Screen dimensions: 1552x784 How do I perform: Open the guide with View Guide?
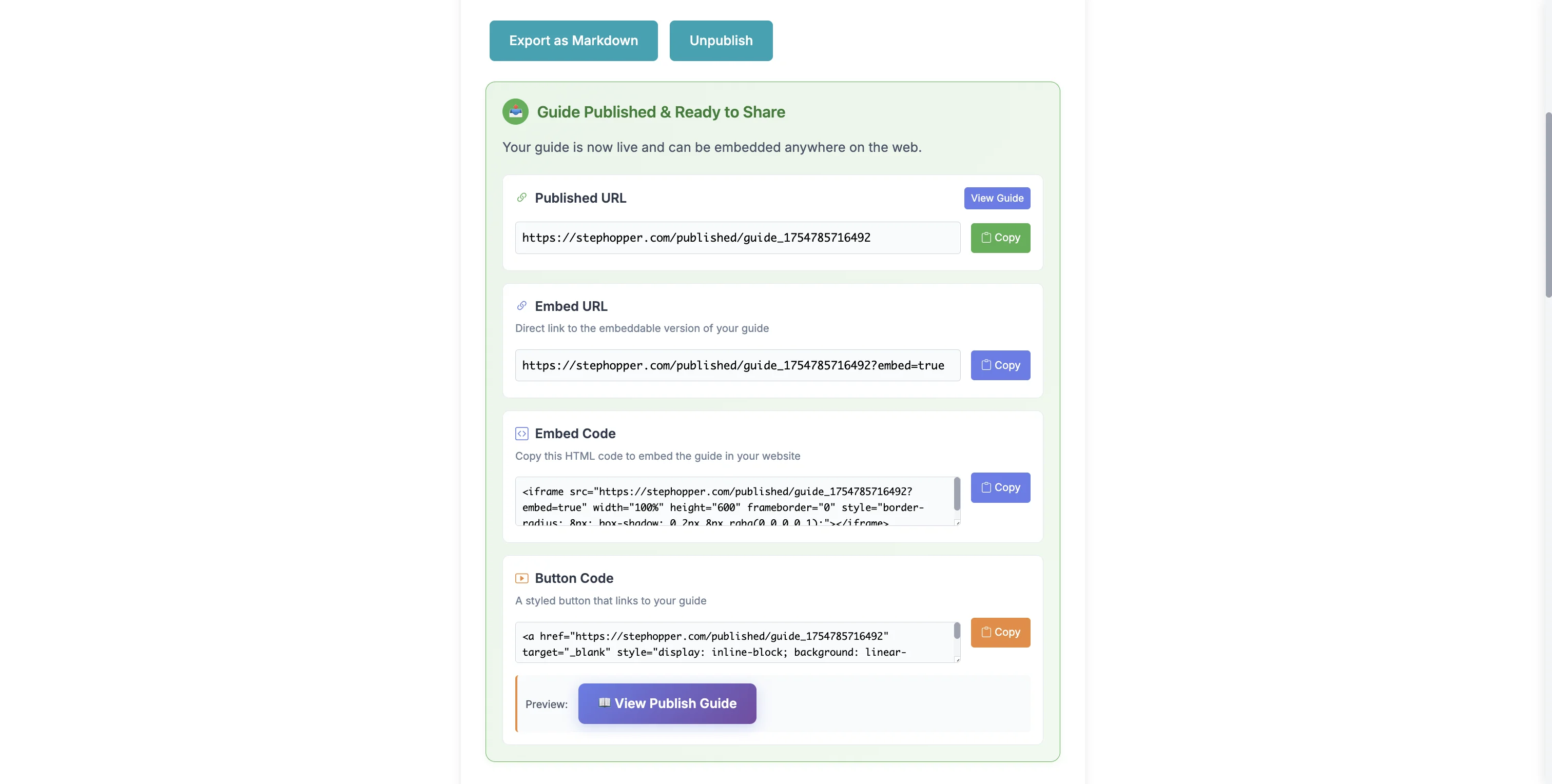point(997,198)
